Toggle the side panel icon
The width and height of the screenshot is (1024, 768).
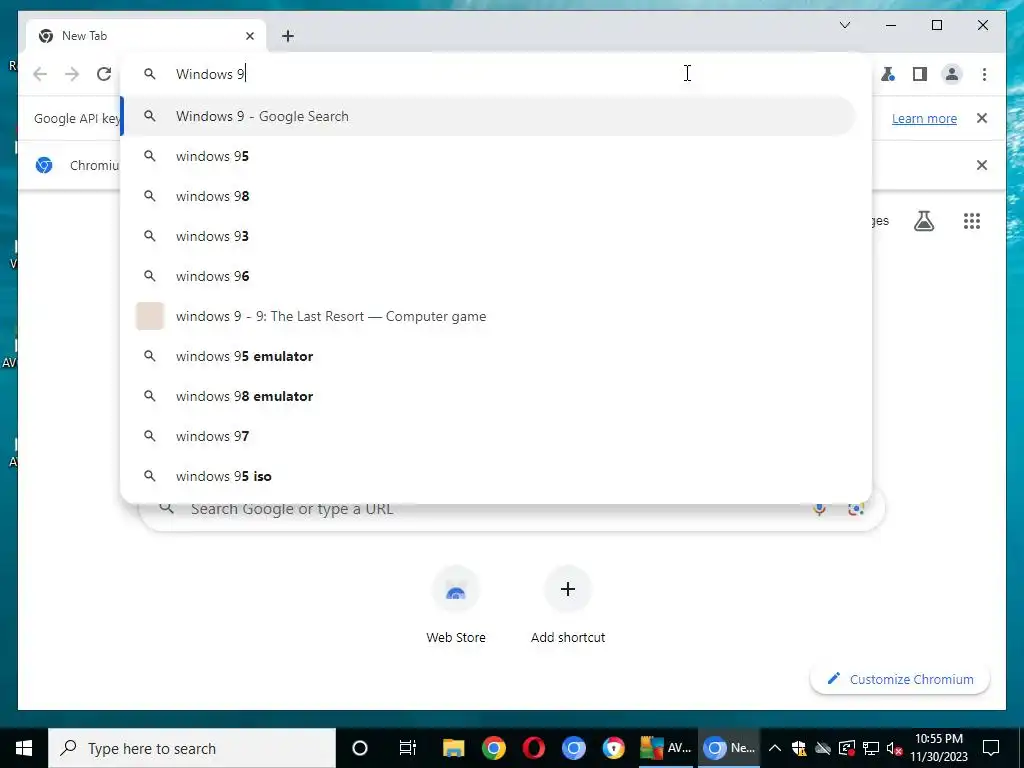click(920, 74)
